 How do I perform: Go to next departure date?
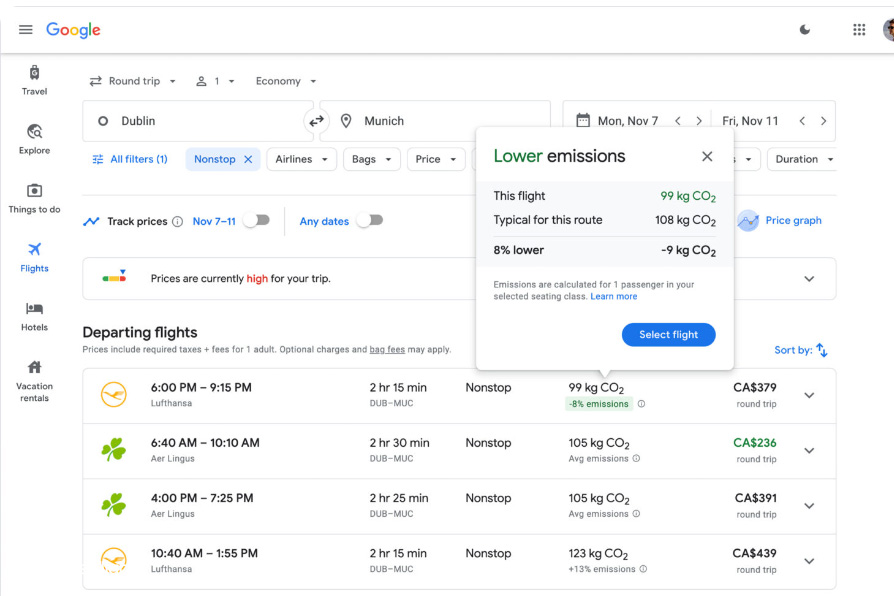click(699, 121)
